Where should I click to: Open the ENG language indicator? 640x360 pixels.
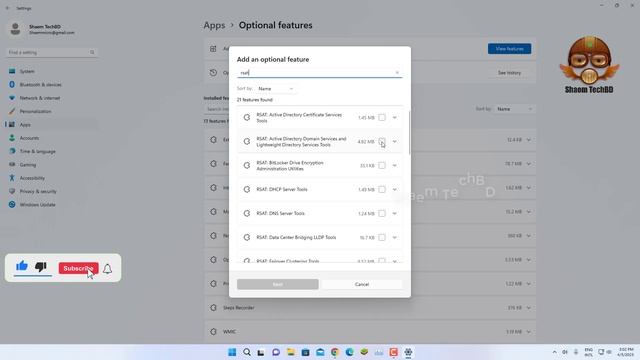[x=589, y=352]
